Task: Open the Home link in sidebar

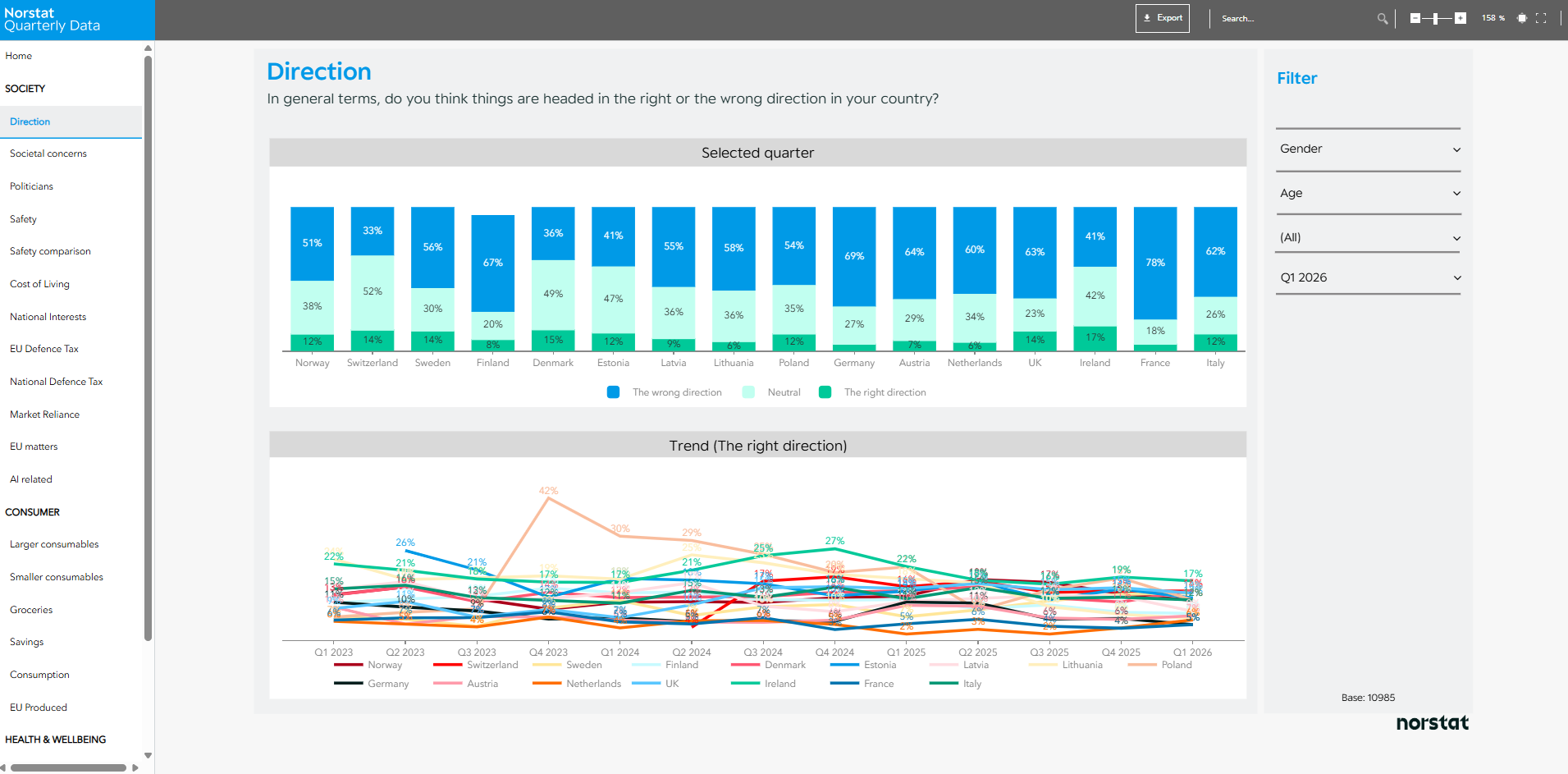Action: point(19,56)
